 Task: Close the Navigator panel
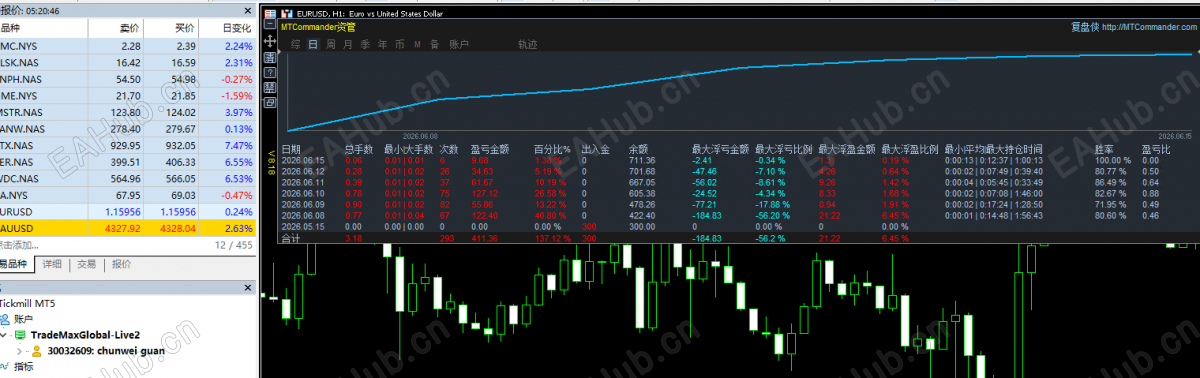[248, 288]
